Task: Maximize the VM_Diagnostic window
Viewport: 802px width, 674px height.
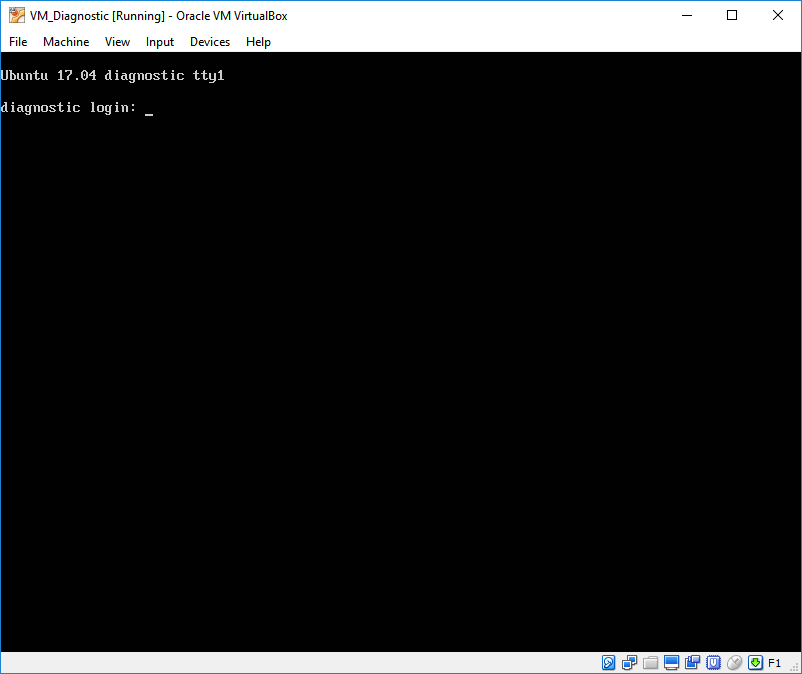Action: 732,15
